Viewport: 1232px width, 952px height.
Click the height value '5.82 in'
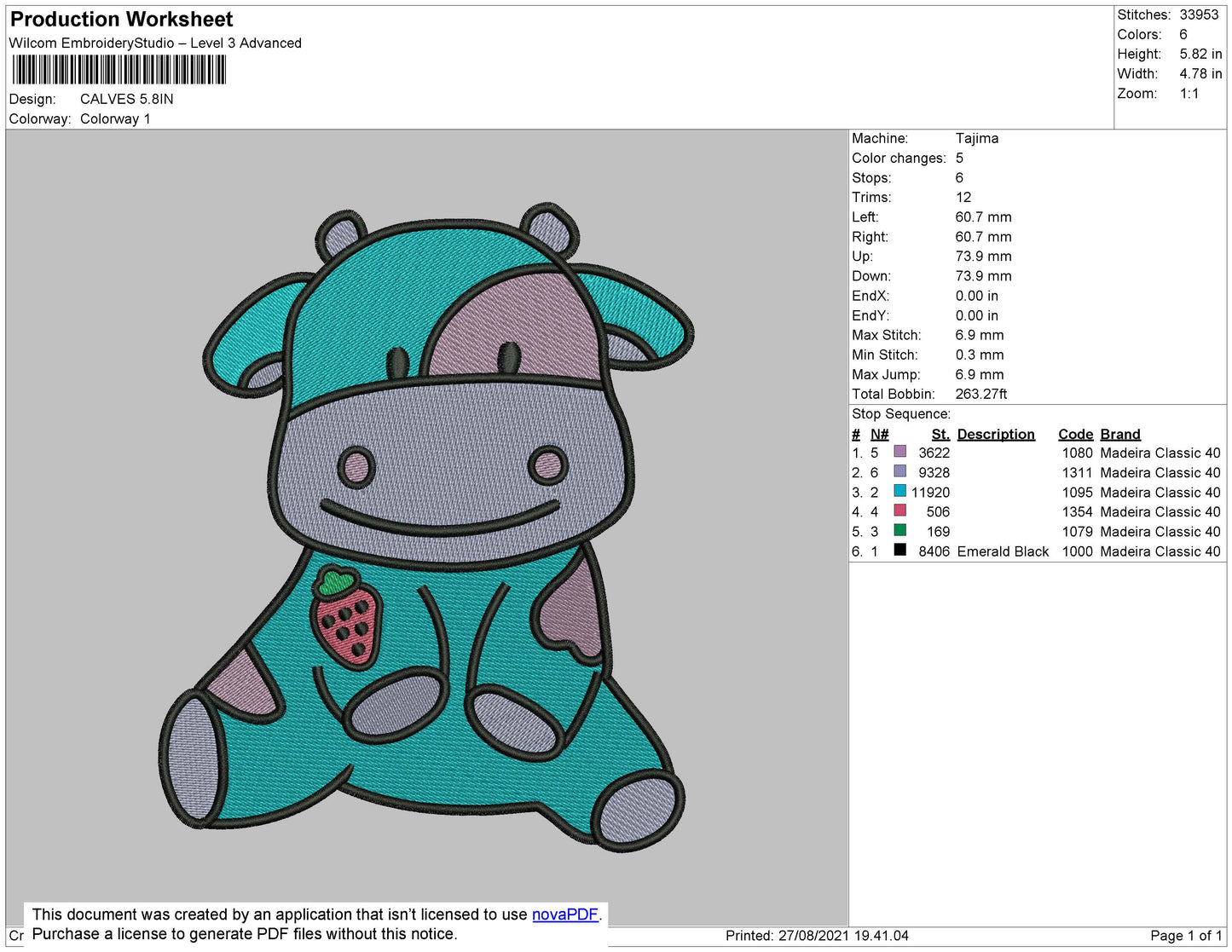[x=1200, y=55]
